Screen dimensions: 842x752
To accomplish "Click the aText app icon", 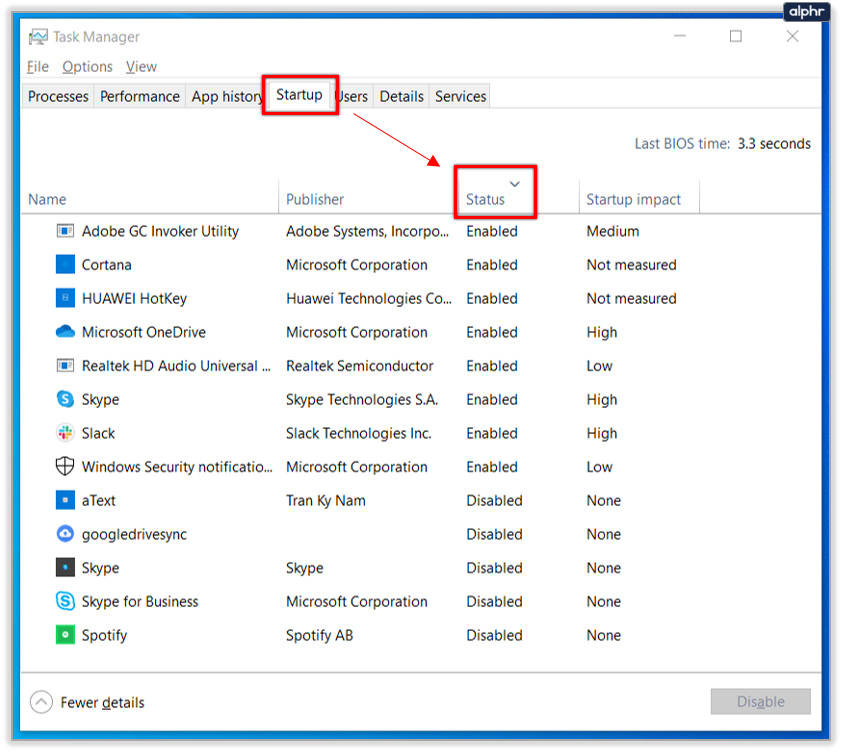I will 65,500.
